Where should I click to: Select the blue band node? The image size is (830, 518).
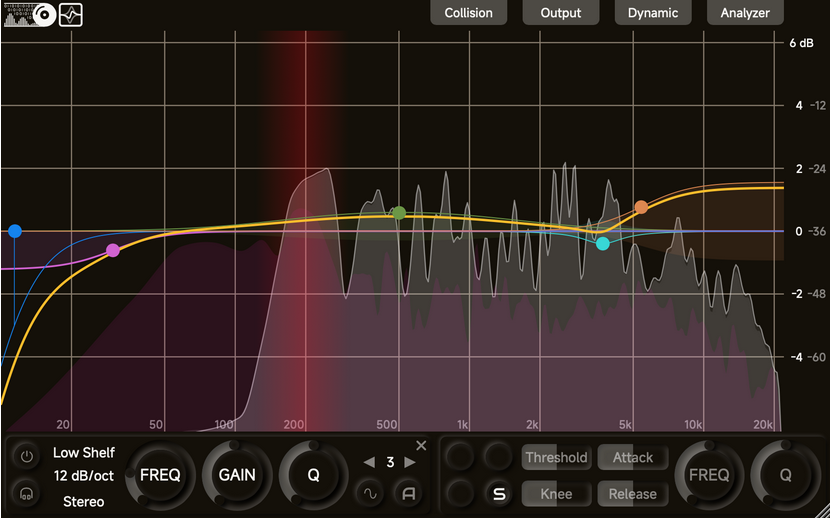pos(15,231)
